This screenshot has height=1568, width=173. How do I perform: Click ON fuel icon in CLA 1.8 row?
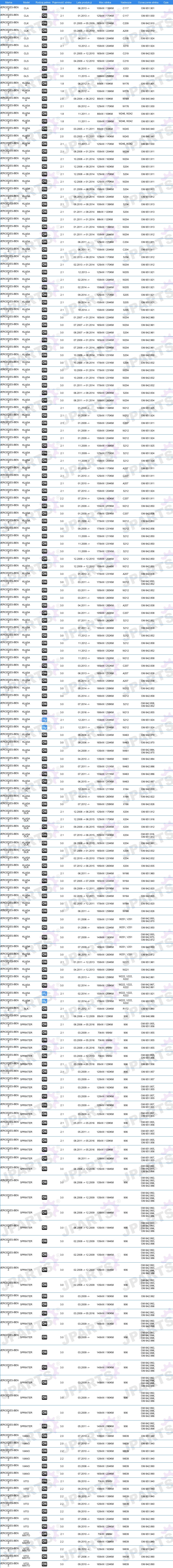(x=44, y=8)
